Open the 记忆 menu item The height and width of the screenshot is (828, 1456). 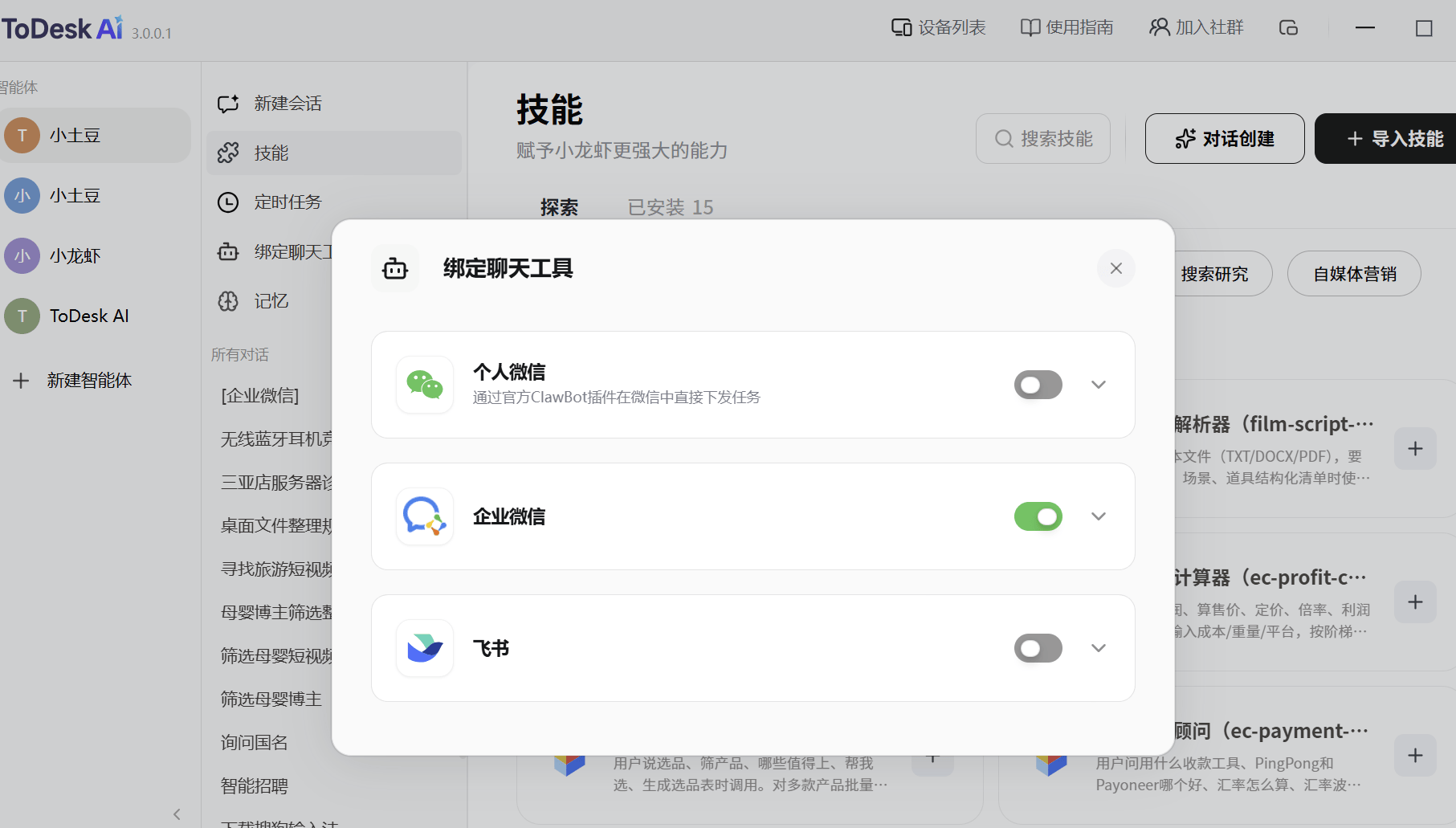pos(270,301)
